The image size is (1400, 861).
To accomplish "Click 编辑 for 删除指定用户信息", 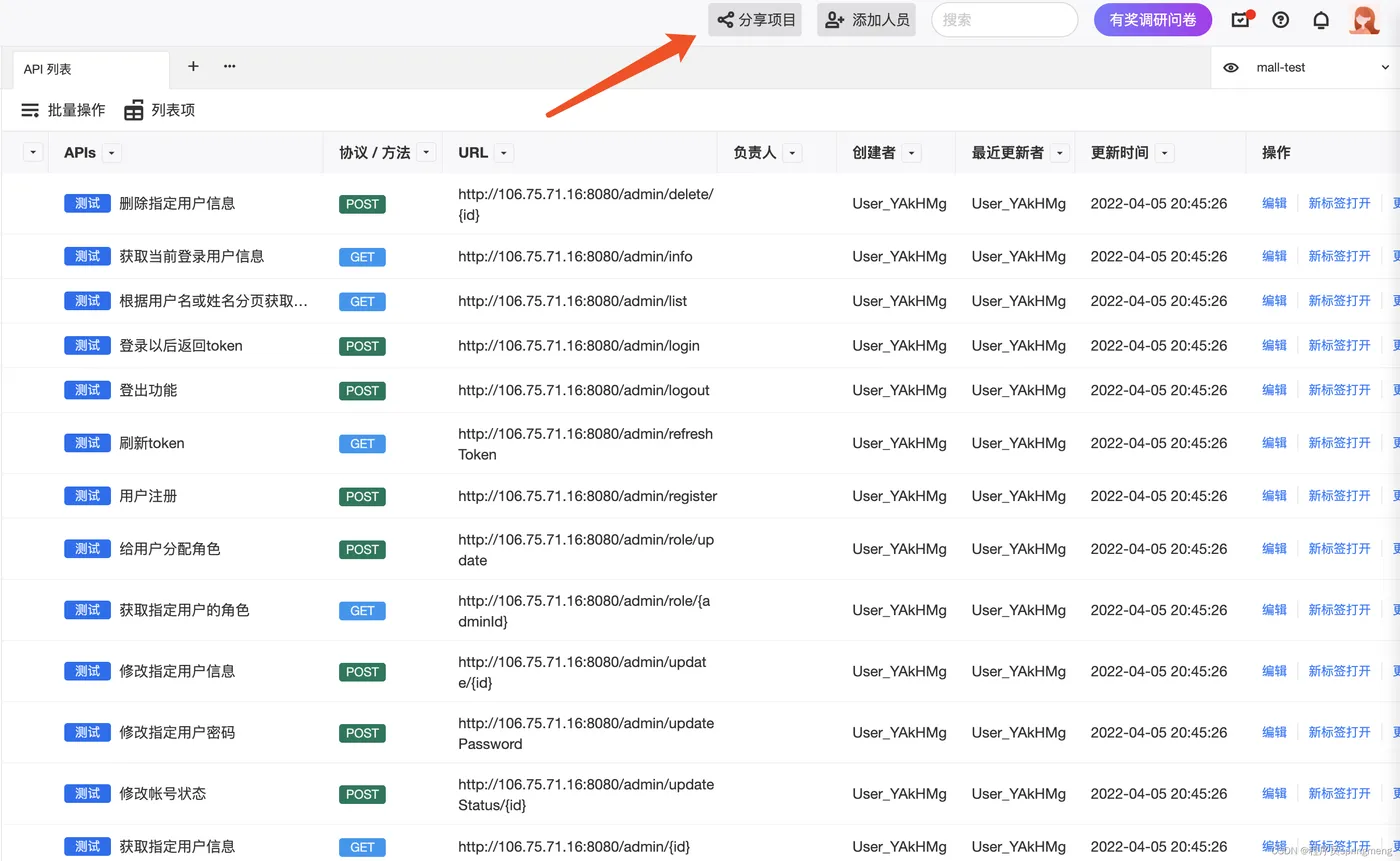I will click(1274, 203).
